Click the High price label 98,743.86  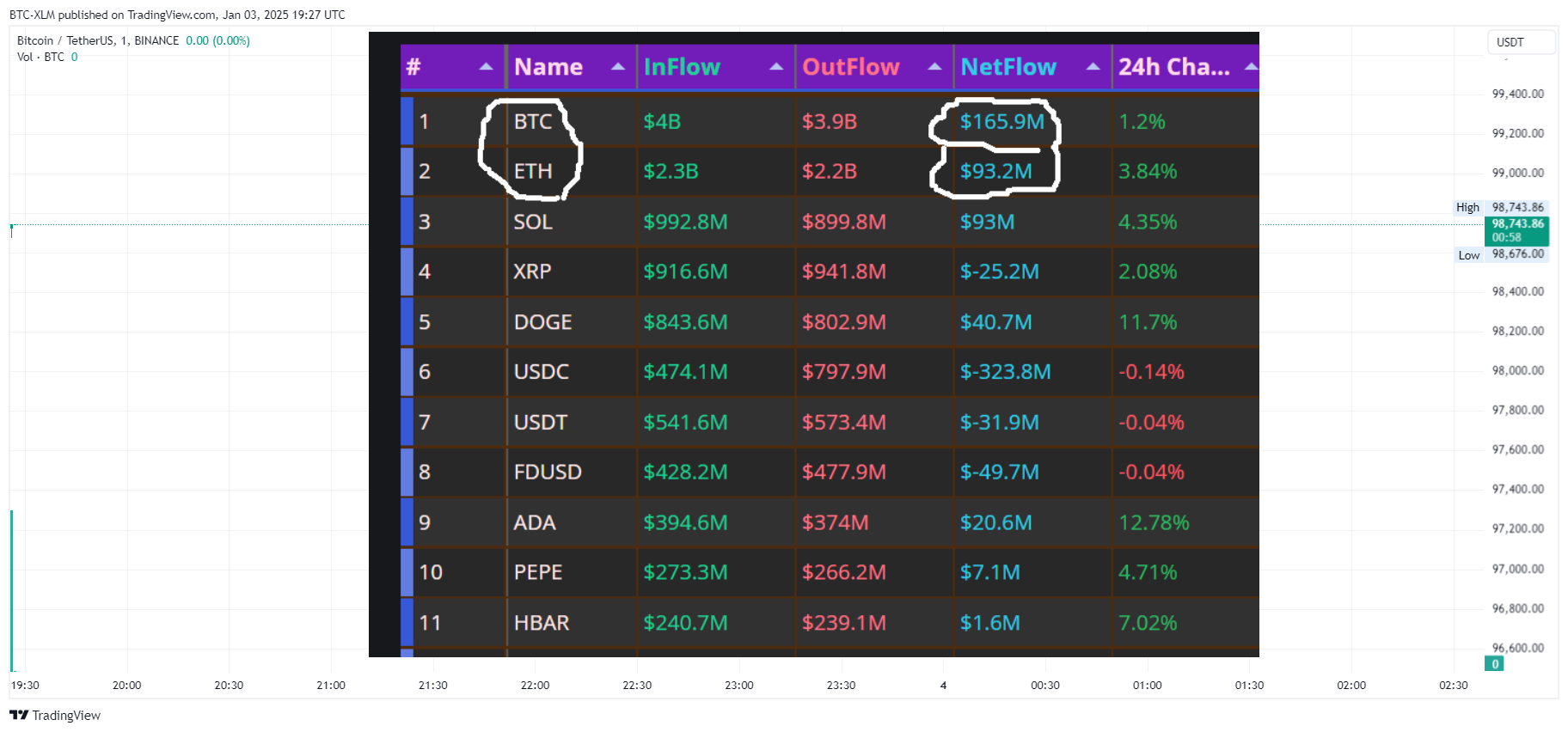(1517, 207)
